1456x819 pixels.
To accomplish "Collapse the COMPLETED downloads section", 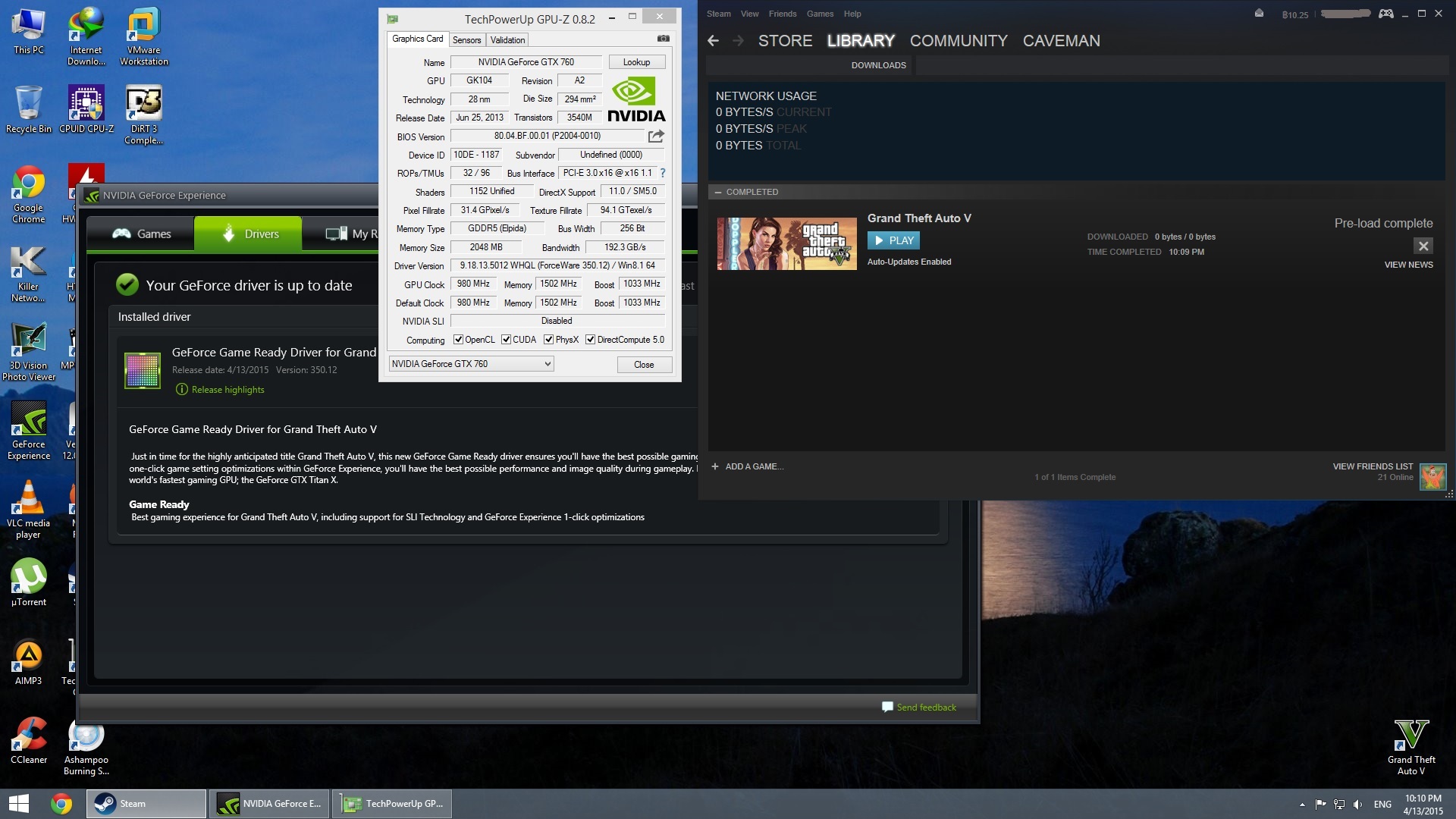I will tap(717, 192).
